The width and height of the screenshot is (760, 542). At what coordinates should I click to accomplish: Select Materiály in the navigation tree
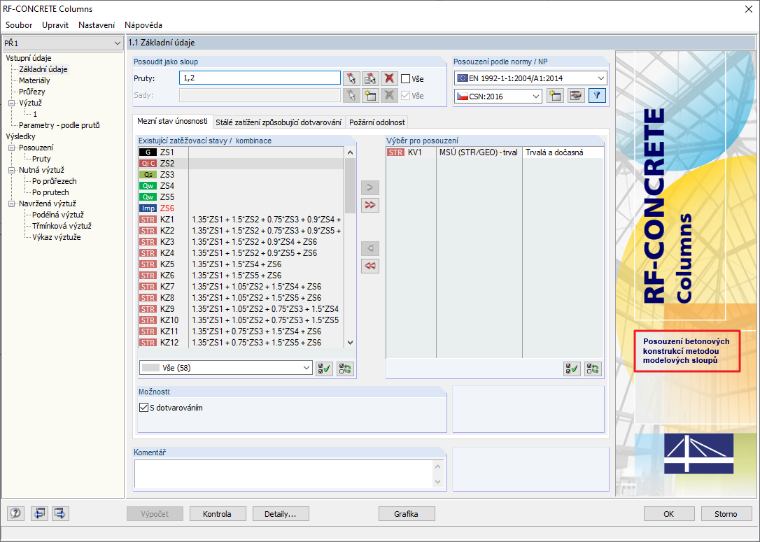click(x=34, y=80)
